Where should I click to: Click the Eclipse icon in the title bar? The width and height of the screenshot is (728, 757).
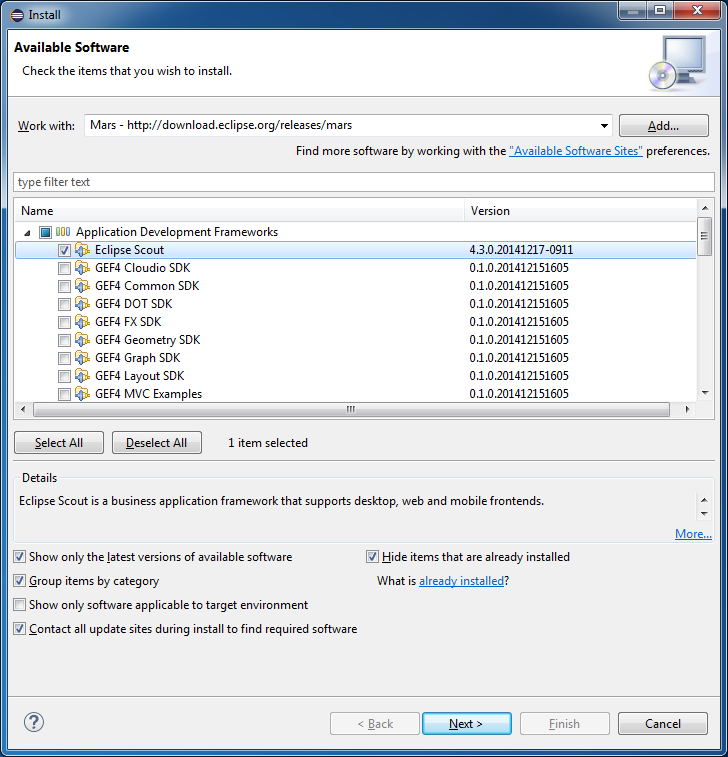click(x=17, y=15)
